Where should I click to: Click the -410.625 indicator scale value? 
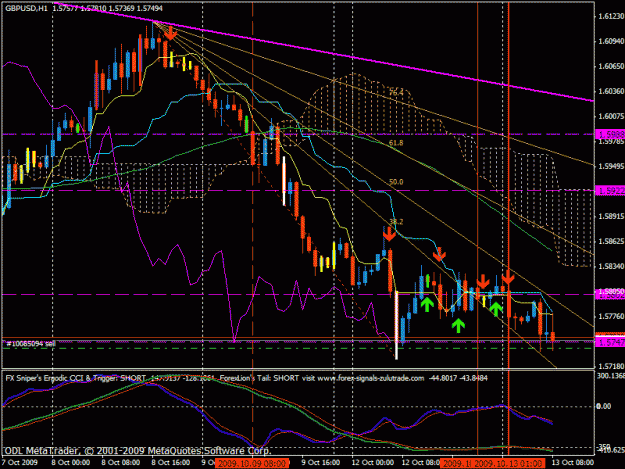pos(610,450)
